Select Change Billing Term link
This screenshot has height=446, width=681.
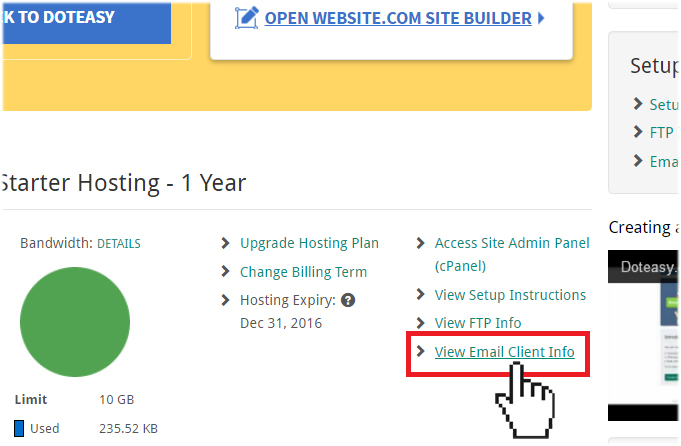304,272
